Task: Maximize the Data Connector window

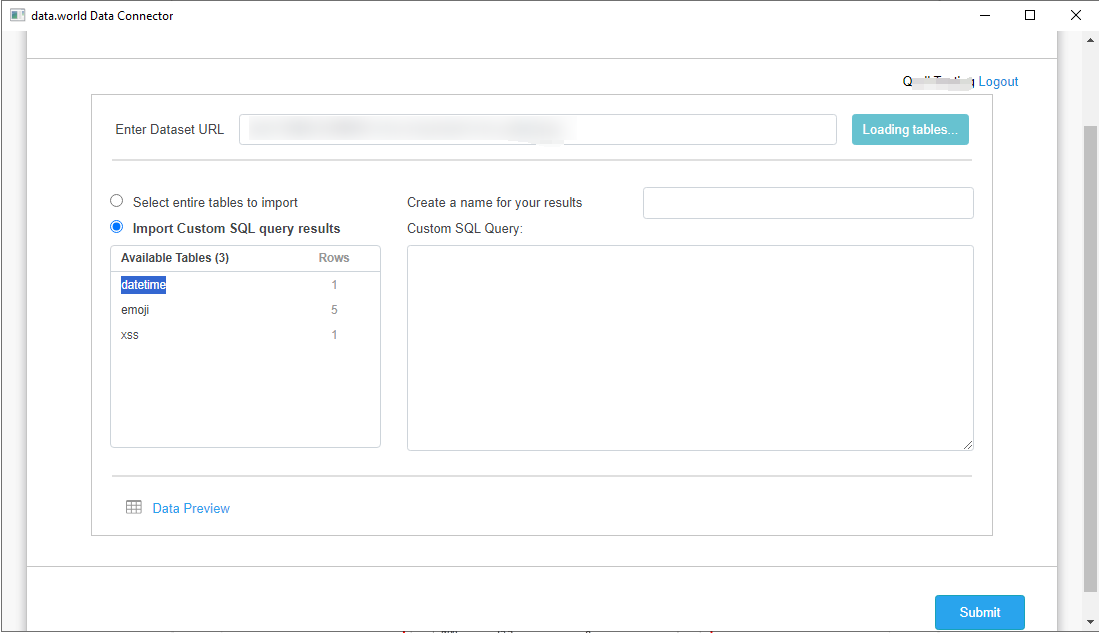Action: coord(1030,15)
